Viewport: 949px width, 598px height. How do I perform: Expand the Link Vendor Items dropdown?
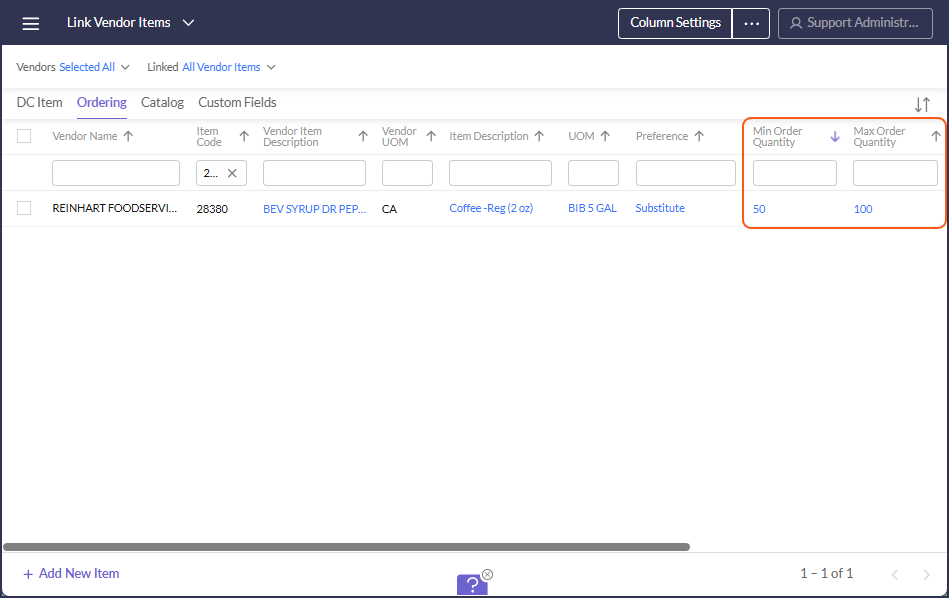(189, 23)
